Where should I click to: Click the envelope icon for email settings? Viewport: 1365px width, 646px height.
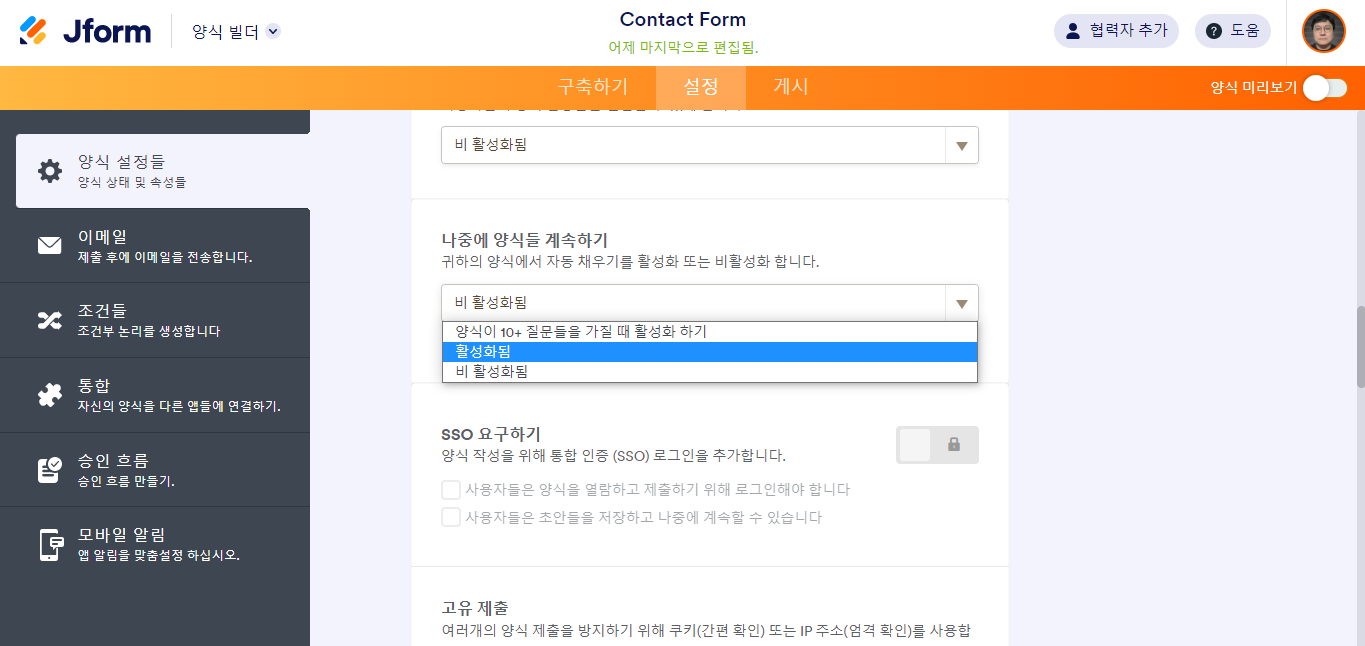pyautogui.click(x=49, y=245)
